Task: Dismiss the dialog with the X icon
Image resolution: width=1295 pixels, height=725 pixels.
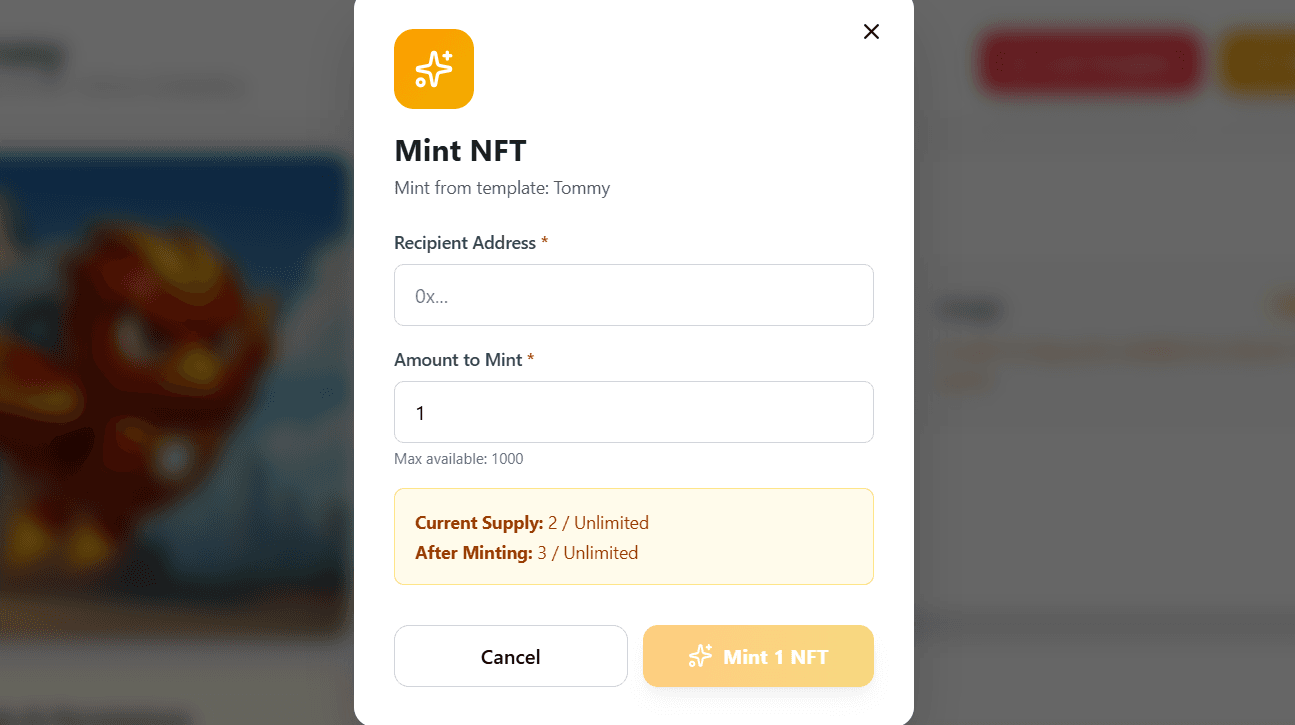Action: (x=870, y=31)
